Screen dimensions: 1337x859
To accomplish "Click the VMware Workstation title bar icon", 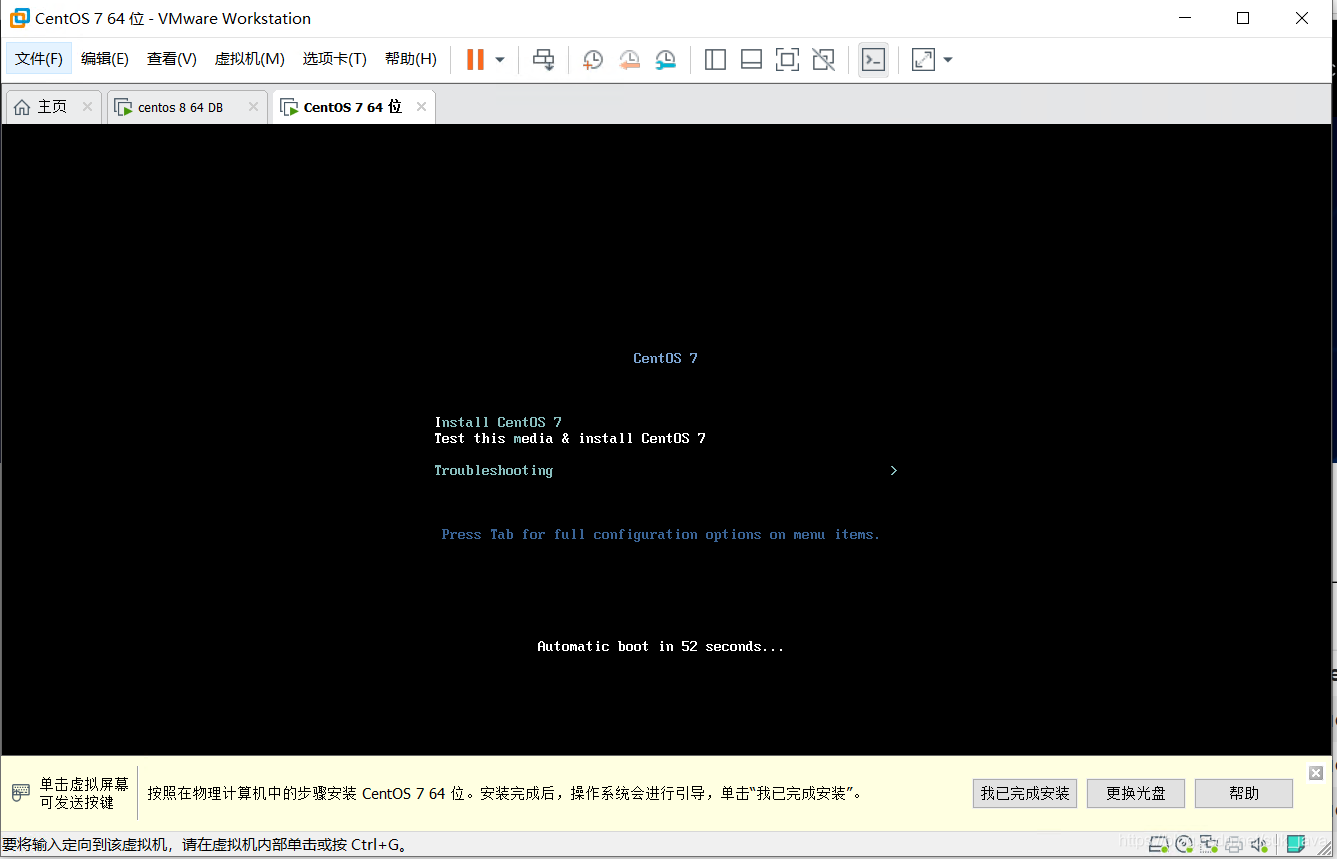I will point(20,18).
